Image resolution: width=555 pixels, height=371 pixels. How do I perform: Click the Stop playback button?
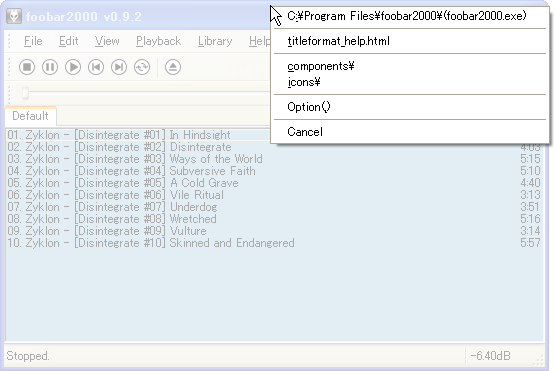click(27, 67)
